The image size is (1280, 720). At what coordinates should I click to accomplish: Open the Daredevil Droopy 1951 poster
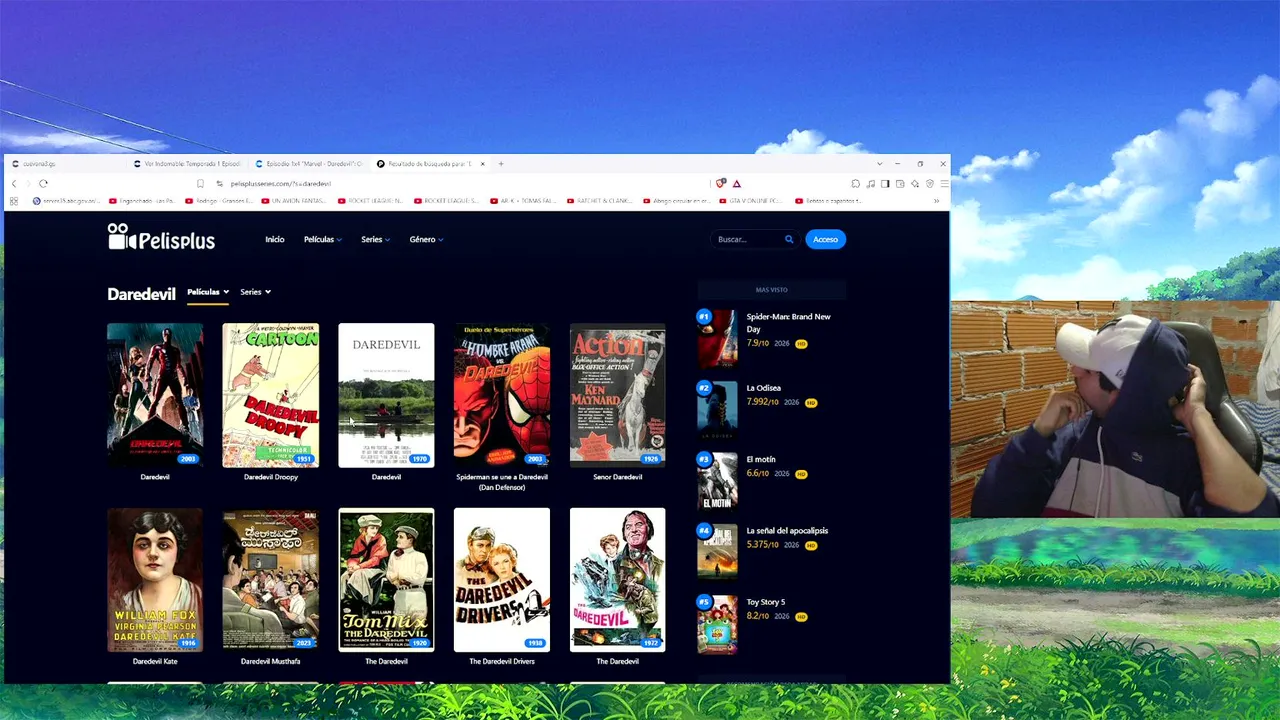click(271, 395)
